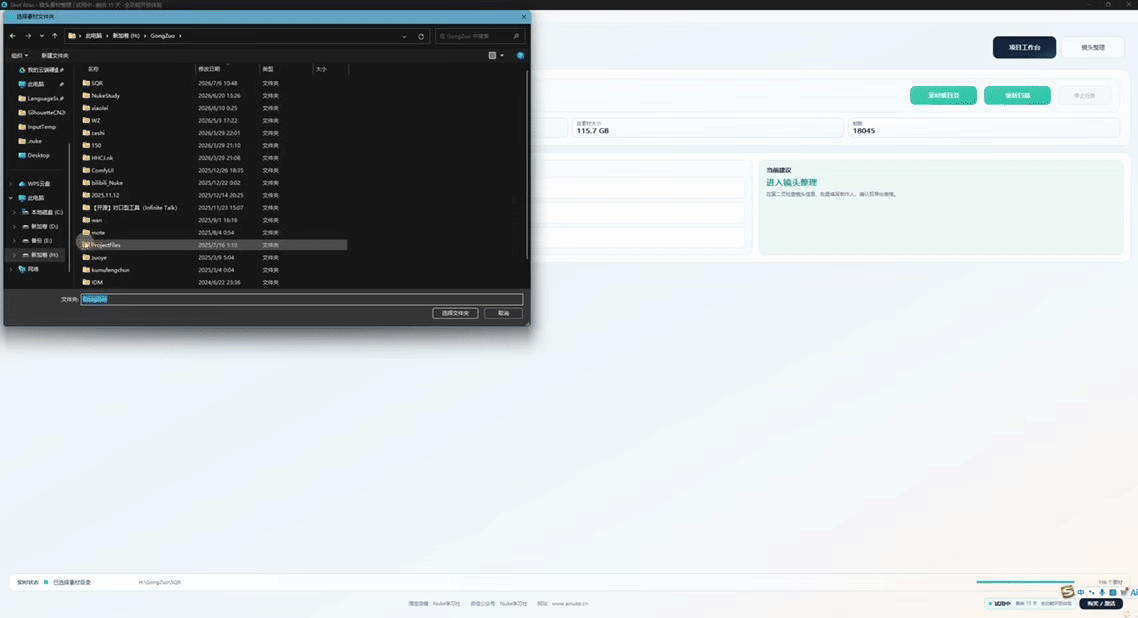1138x618 pixels.
Task: Change the file view layout icon
Action: pos(492,55)
